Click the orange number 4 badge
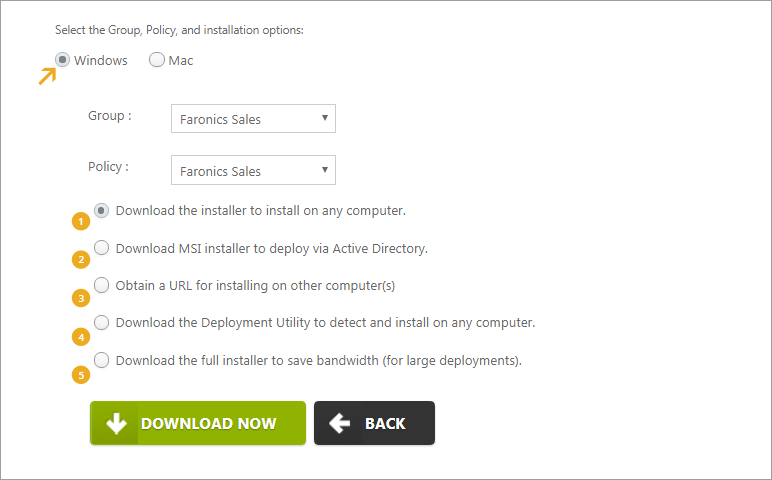 (81, 337)
